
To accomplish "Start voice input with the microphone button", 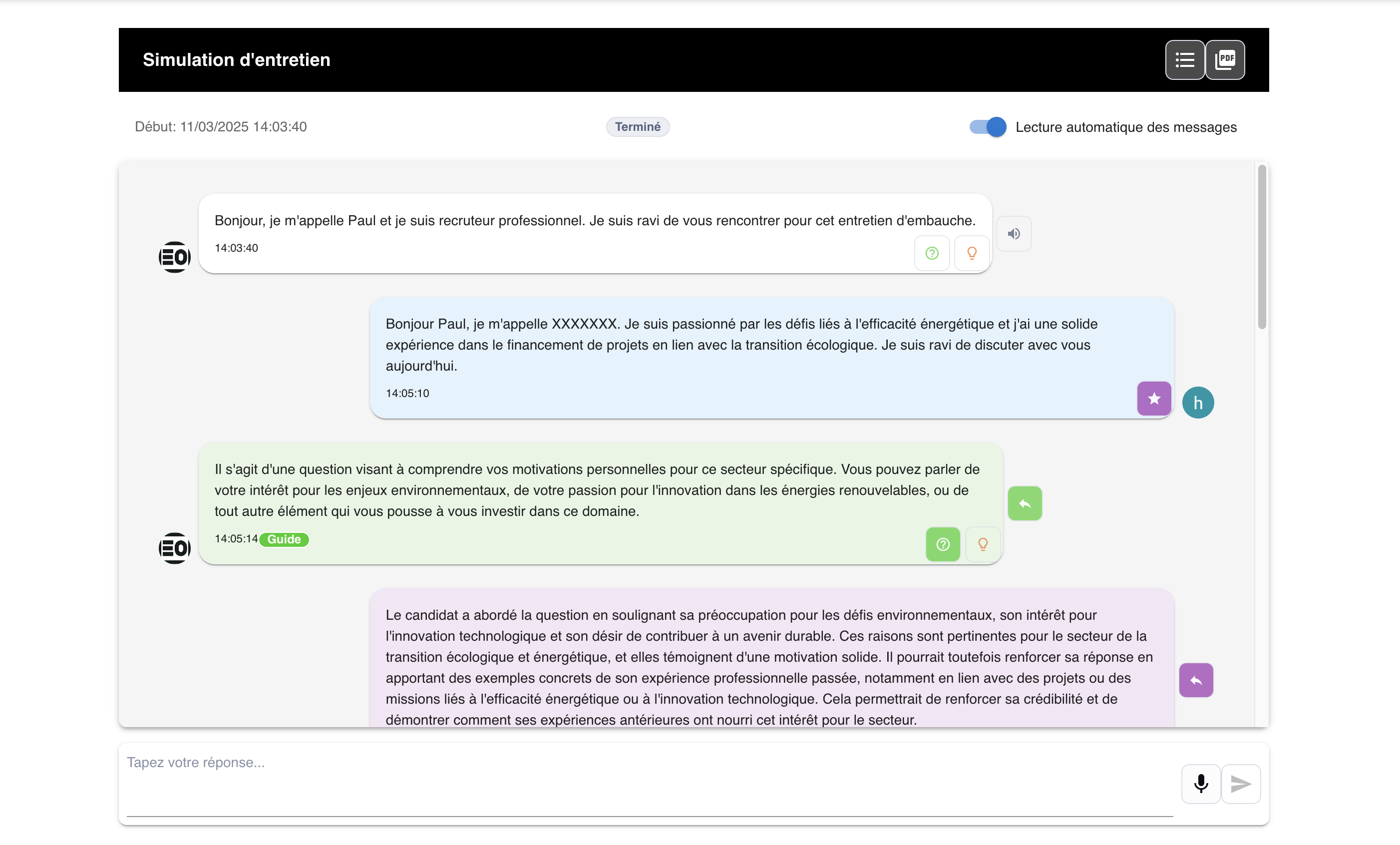I will 1201,784.
